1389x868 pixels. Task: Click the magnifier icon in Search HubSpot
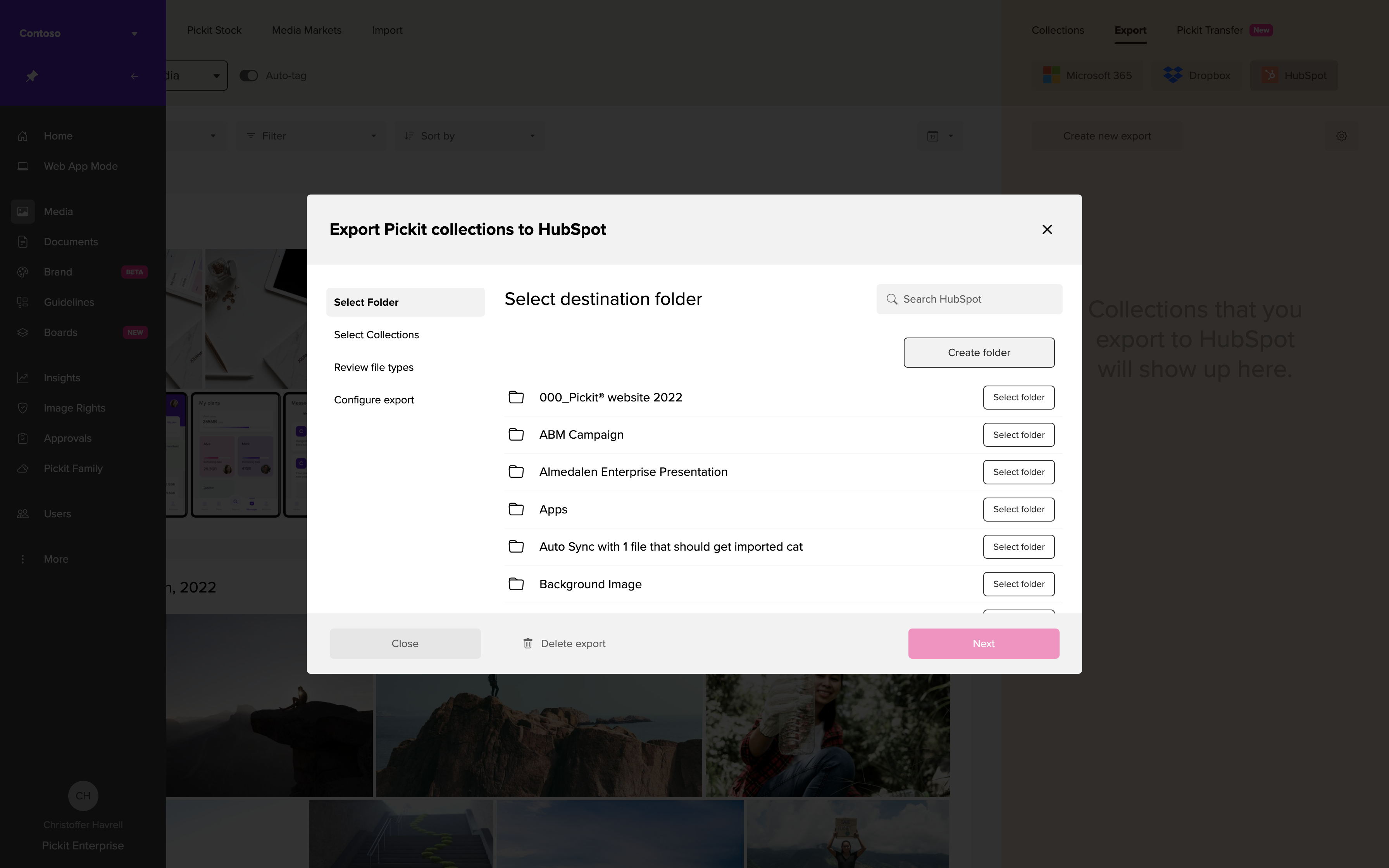[892, 299]
